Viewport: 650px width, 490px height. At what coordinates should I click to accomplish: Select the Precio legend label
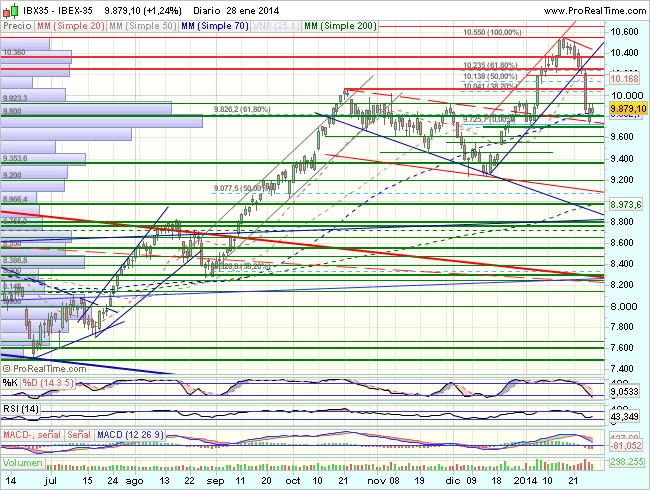[17, 26]
